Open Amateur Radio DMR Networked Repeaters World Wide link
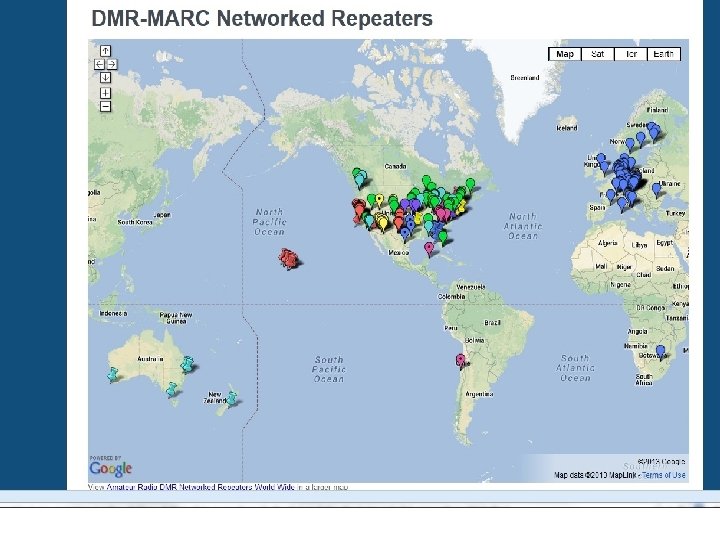This screenshot has width=720, height=540. (200, 487)
